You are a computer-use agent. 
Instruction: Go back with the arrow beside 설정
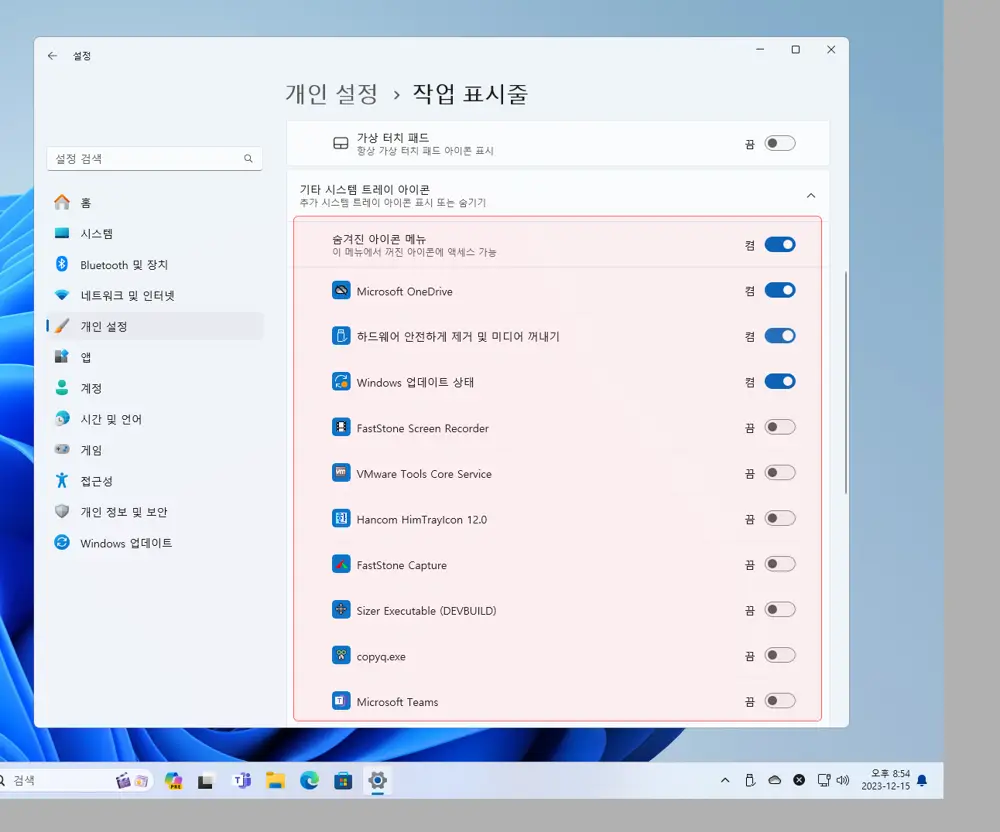[x=52, y=56]
